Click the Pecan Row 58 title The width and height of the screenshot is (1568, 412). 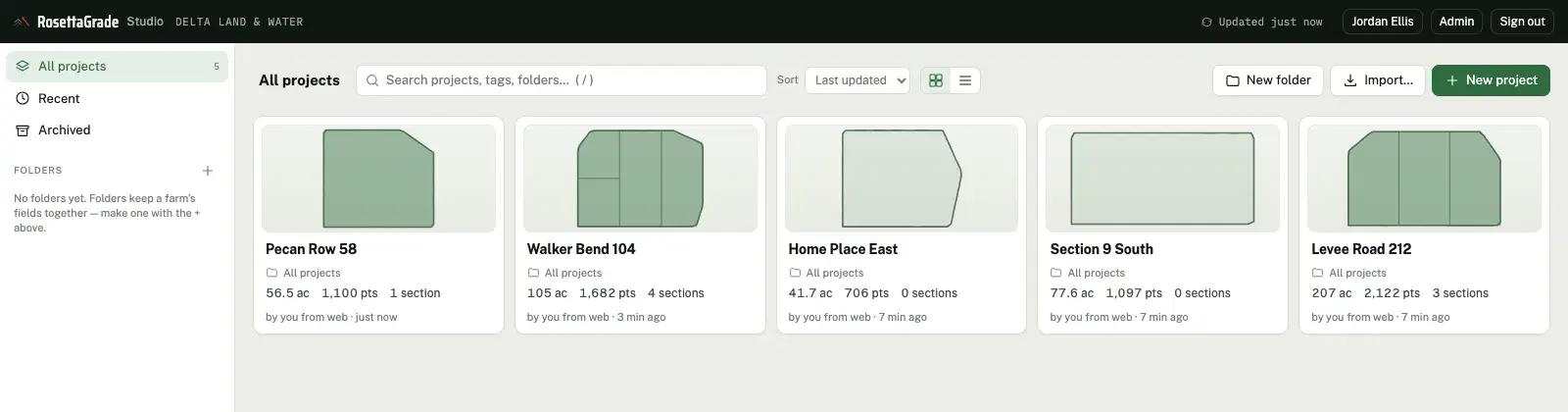311,249
